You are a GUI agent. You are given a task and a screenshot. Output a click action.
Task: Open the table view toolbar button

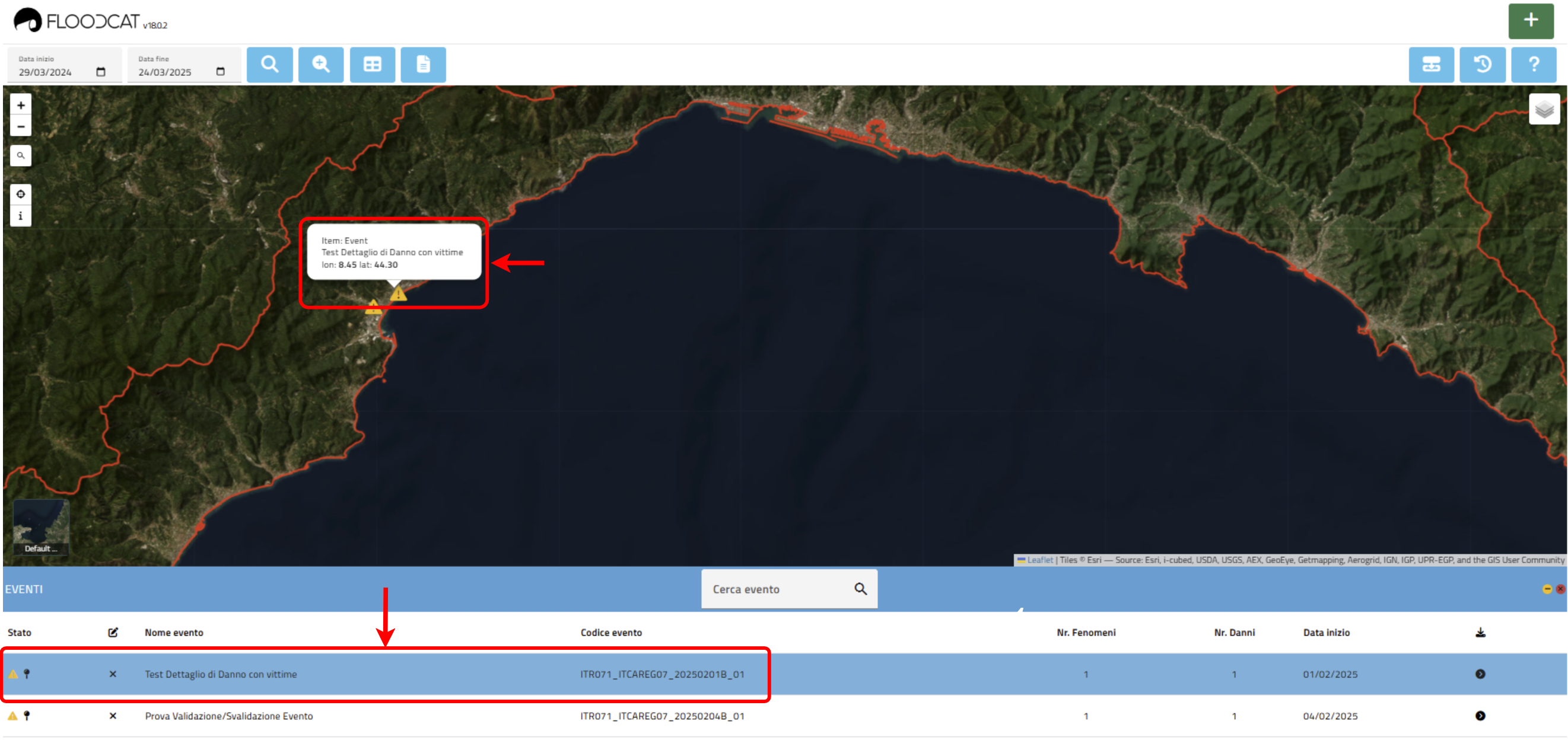(372, 64)
